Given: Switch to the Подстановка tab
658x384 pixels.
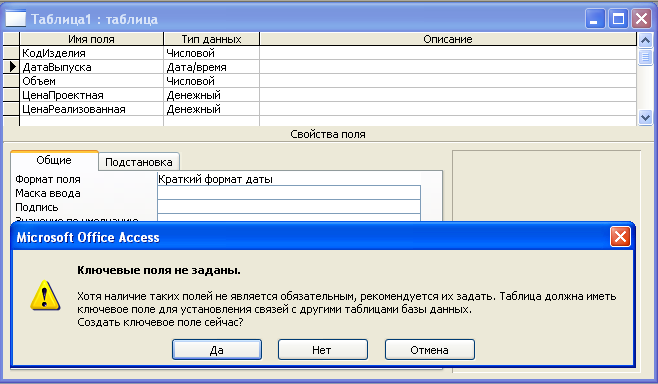Looking at the screenshot, I should click(139, 162).
